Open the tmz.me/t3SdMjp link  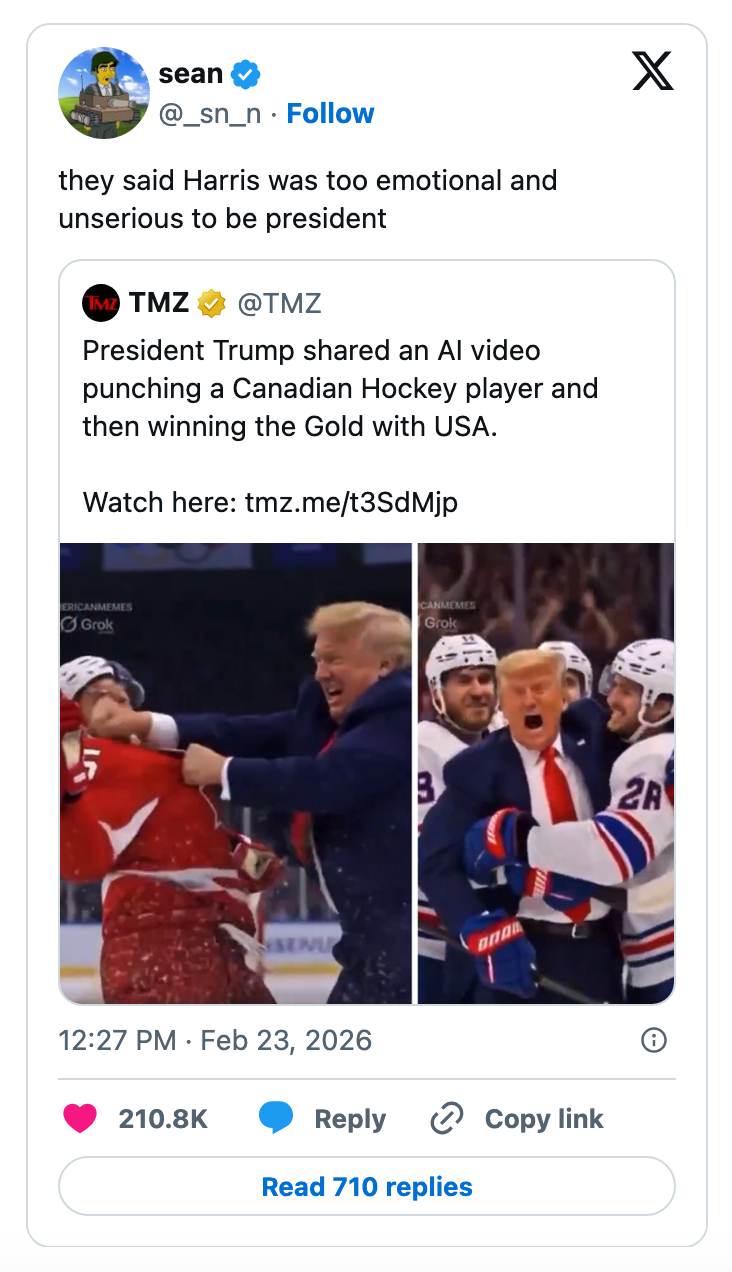coord(351,501)
